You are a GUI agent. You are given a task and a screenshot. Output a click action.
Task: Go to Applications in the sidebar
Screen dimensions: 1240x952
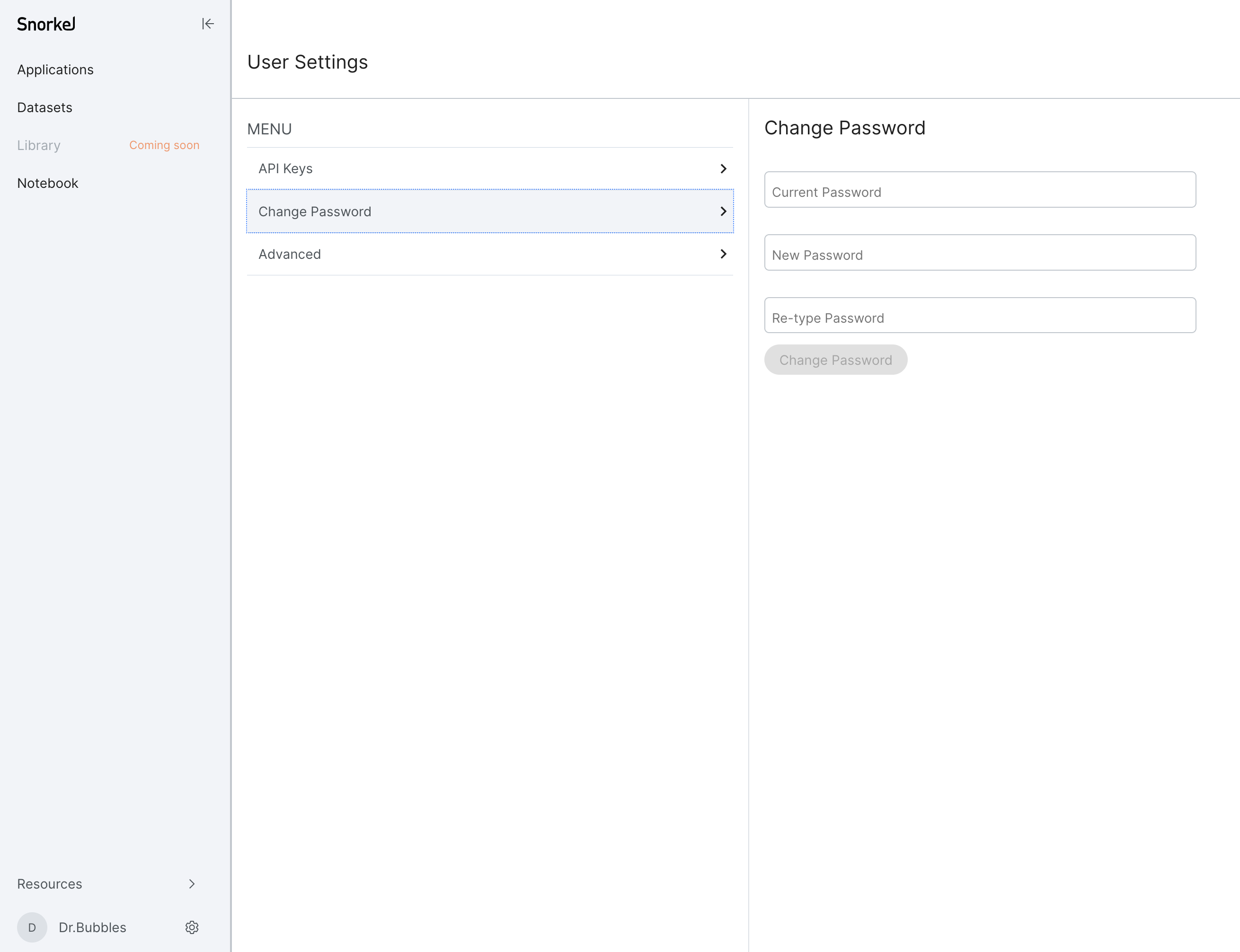(55, 70)
